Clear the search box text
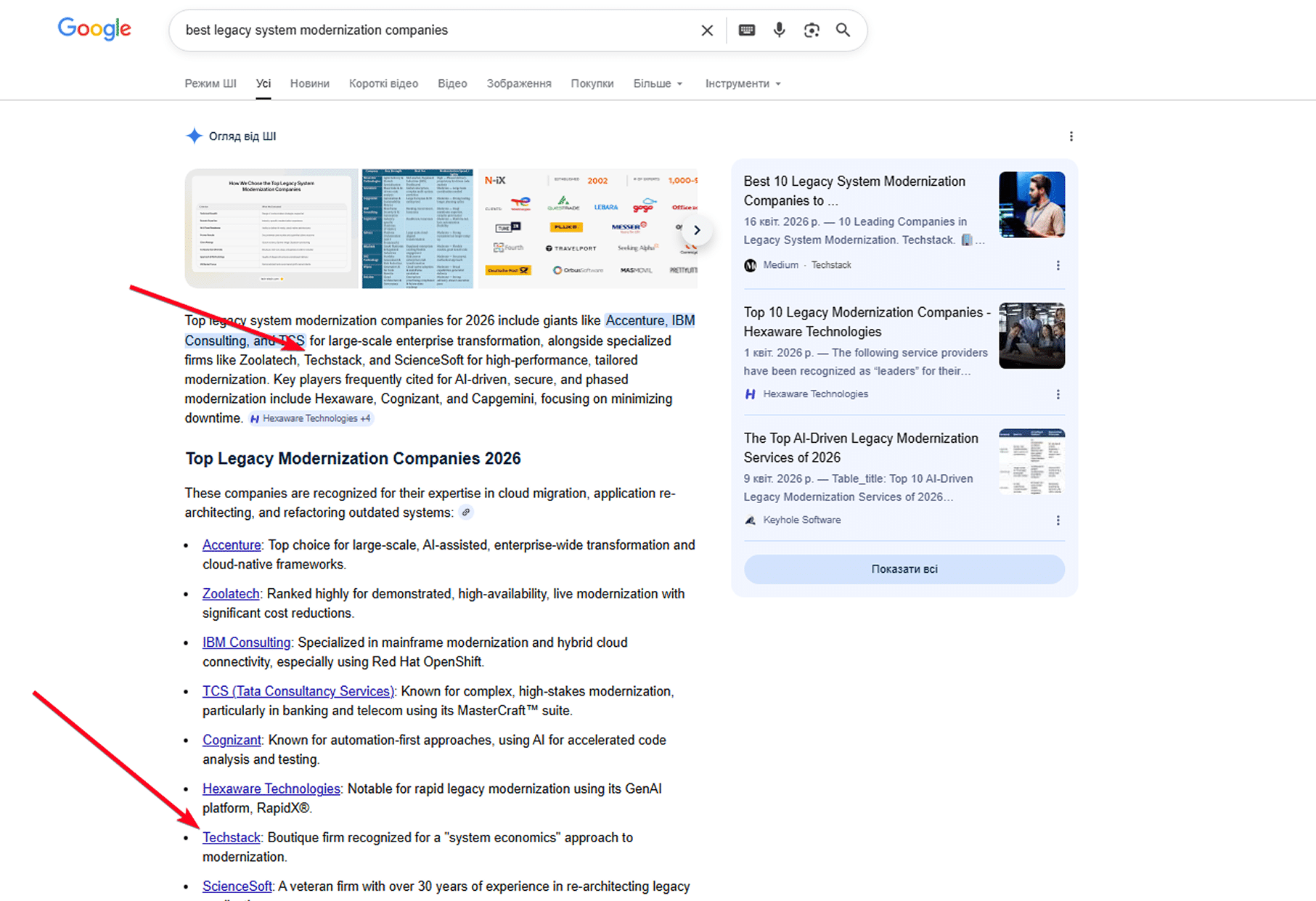 click(706, 30)
